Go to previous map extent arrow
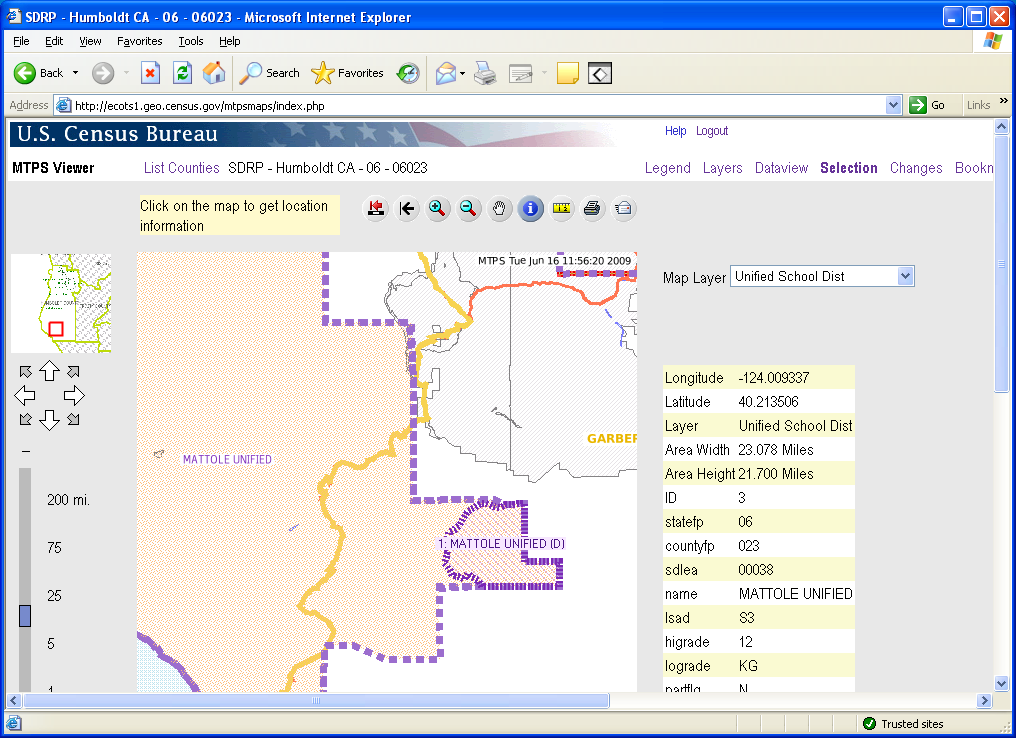1016x738 pixels. point(407,209)
